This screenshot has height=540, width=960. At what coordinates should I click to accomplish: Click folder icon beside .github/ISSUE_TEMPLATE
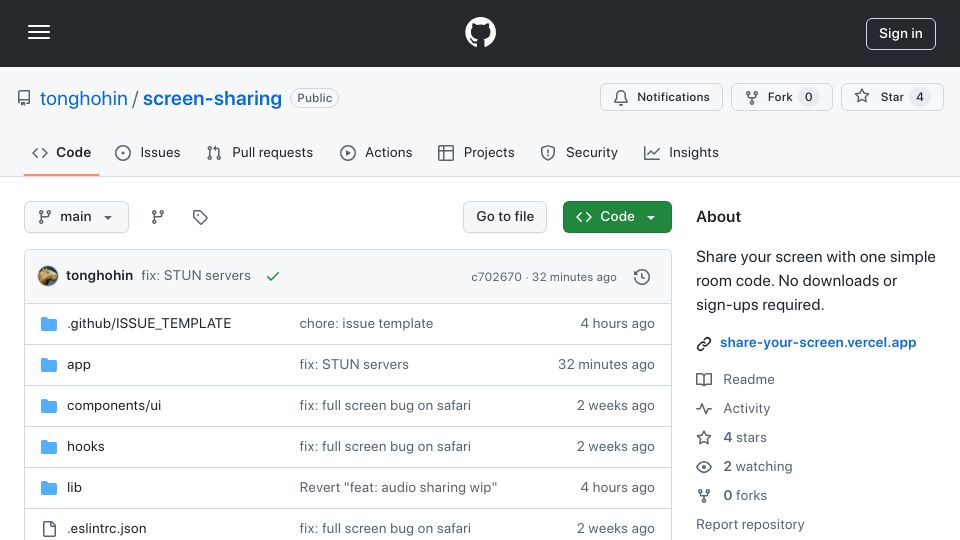coord(49,324)
